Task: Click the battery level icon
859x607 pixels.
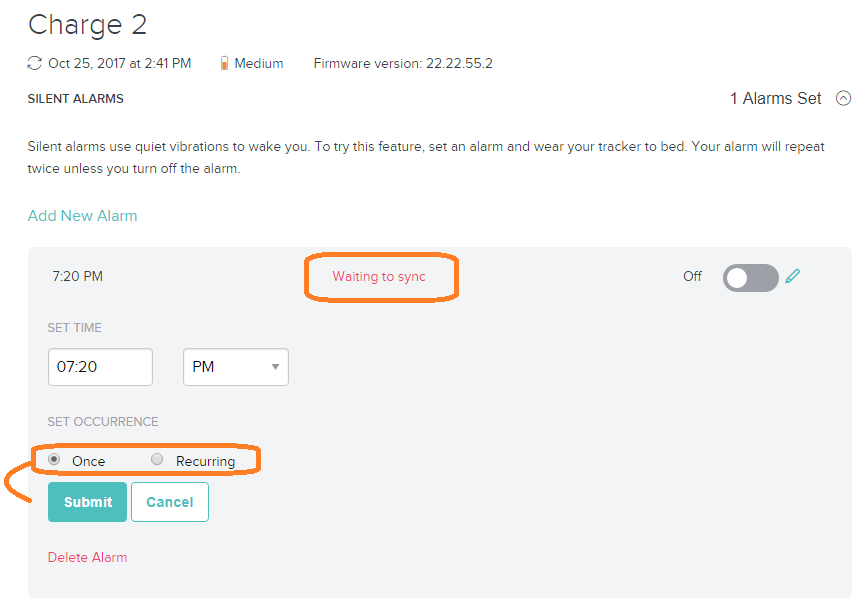Action: click(224, 64)
